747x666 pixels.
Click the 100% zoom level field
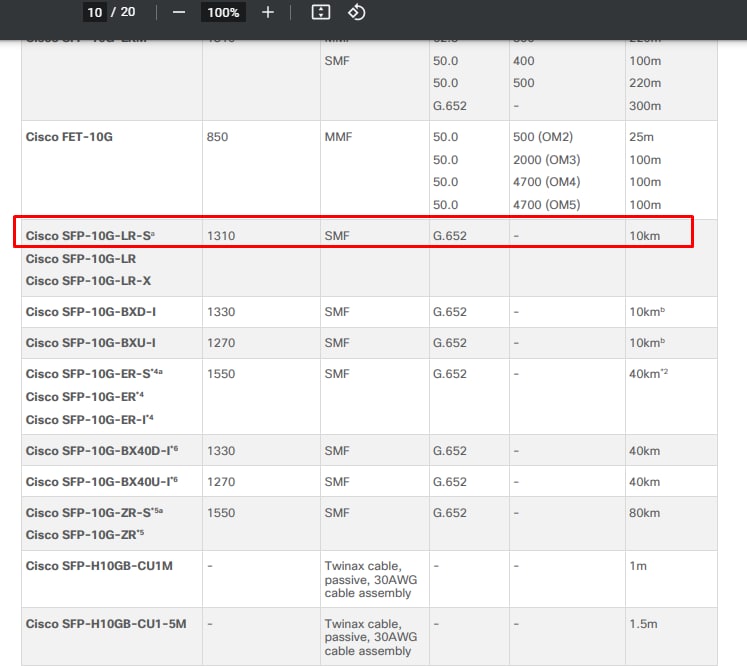pos(223,12)
